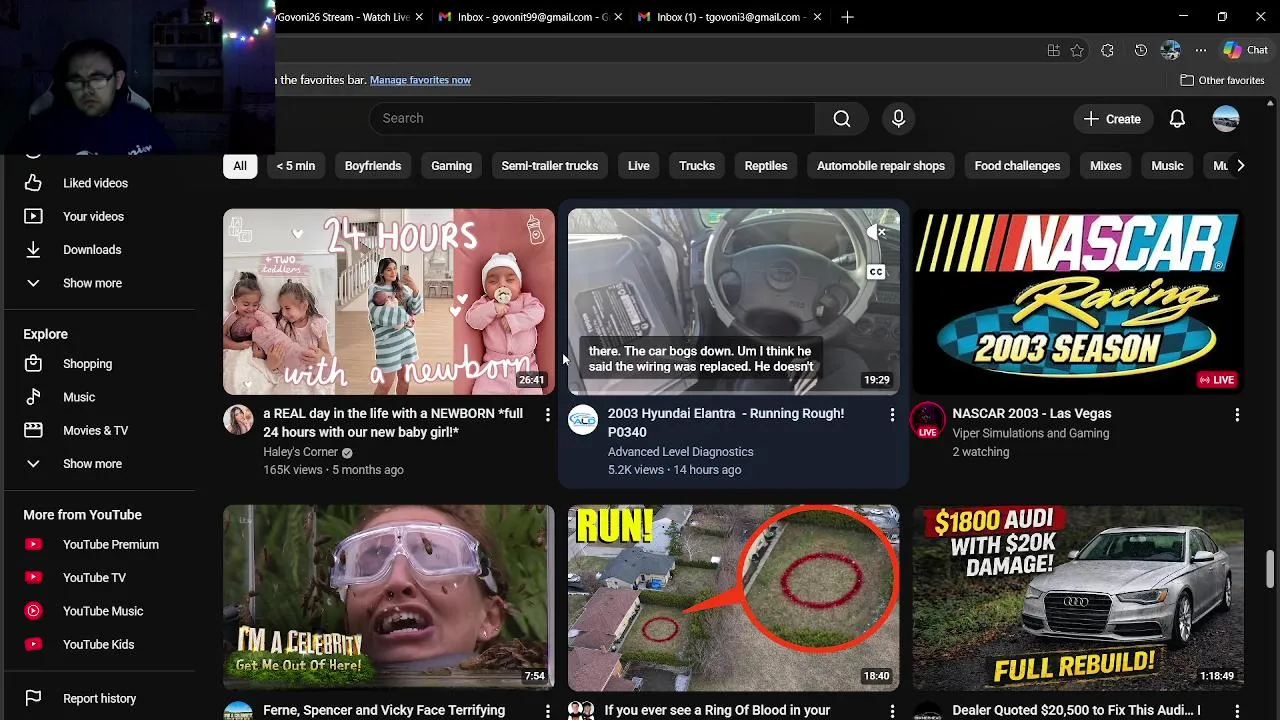Open a new browser tab

pos(847,17)
